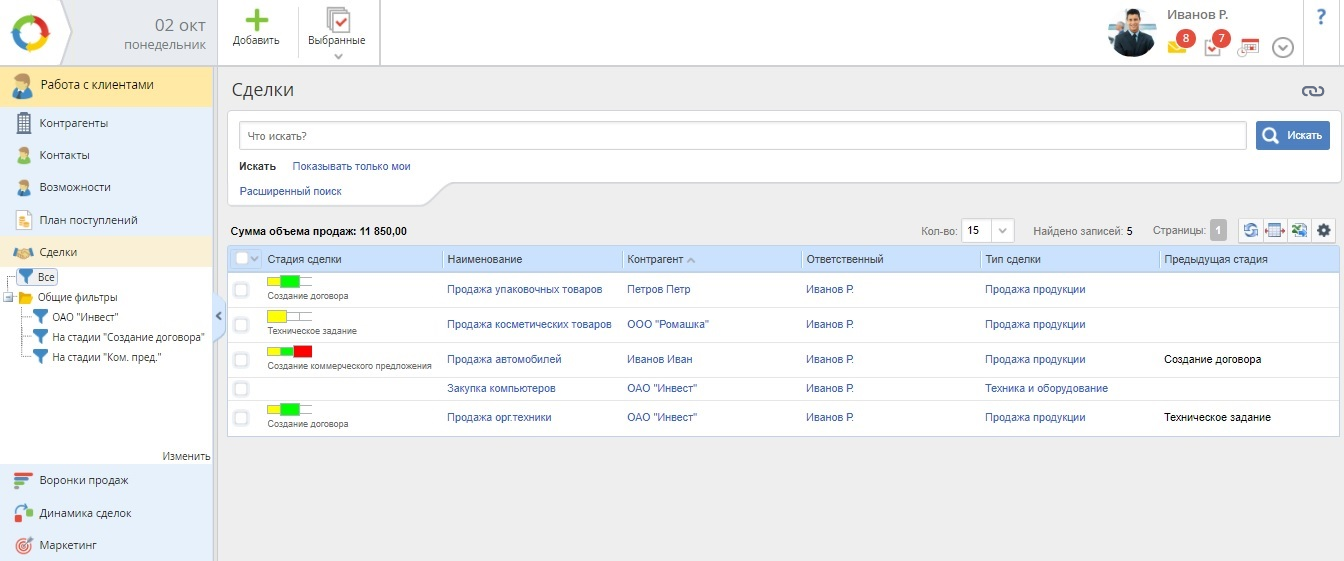Check the Закупка компьютеров row checkbox
1344x561 pixels.
241,388
